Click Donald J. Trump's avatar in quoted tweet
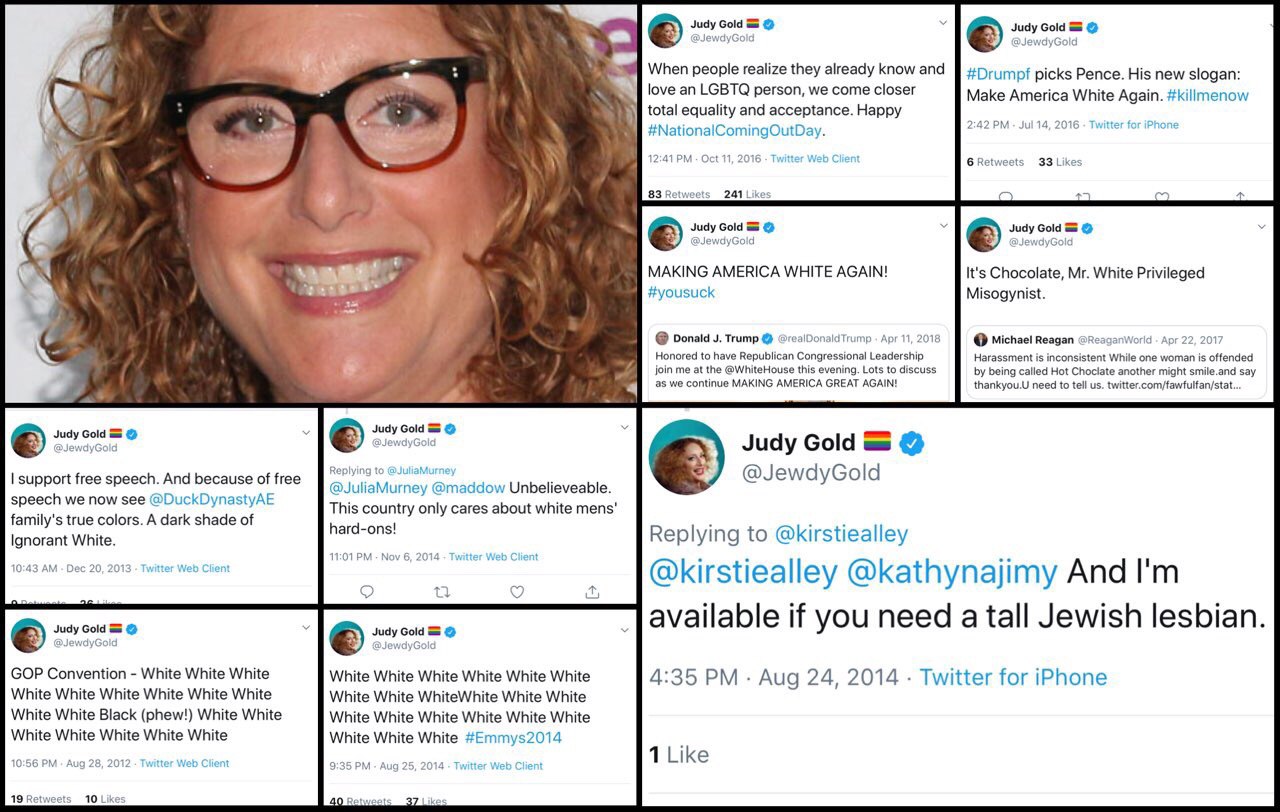This screenshot has height=812, width=1280. coord(662,338)
